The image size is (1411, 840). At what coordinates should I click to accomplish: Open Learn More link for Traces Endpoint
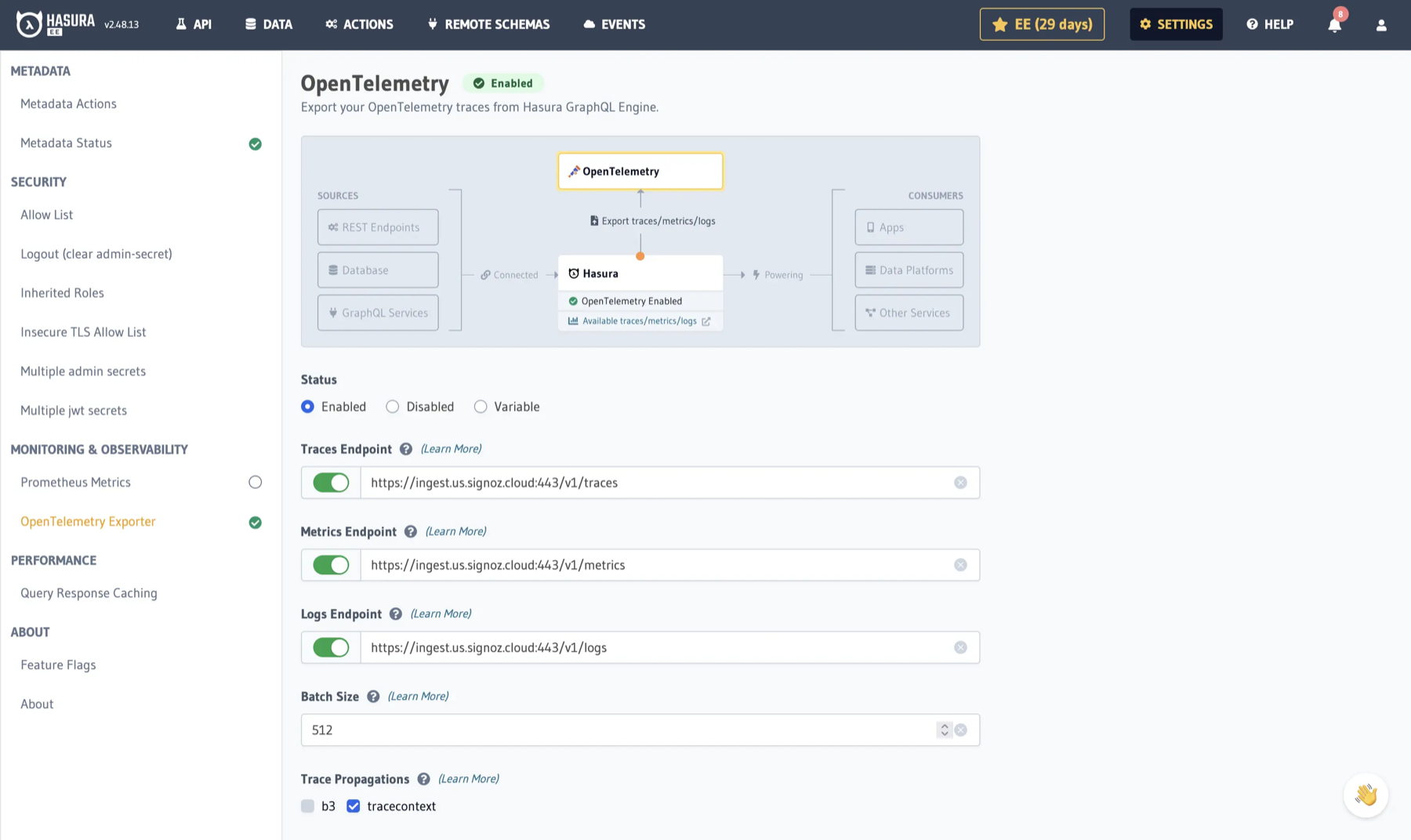coord(451,449)
